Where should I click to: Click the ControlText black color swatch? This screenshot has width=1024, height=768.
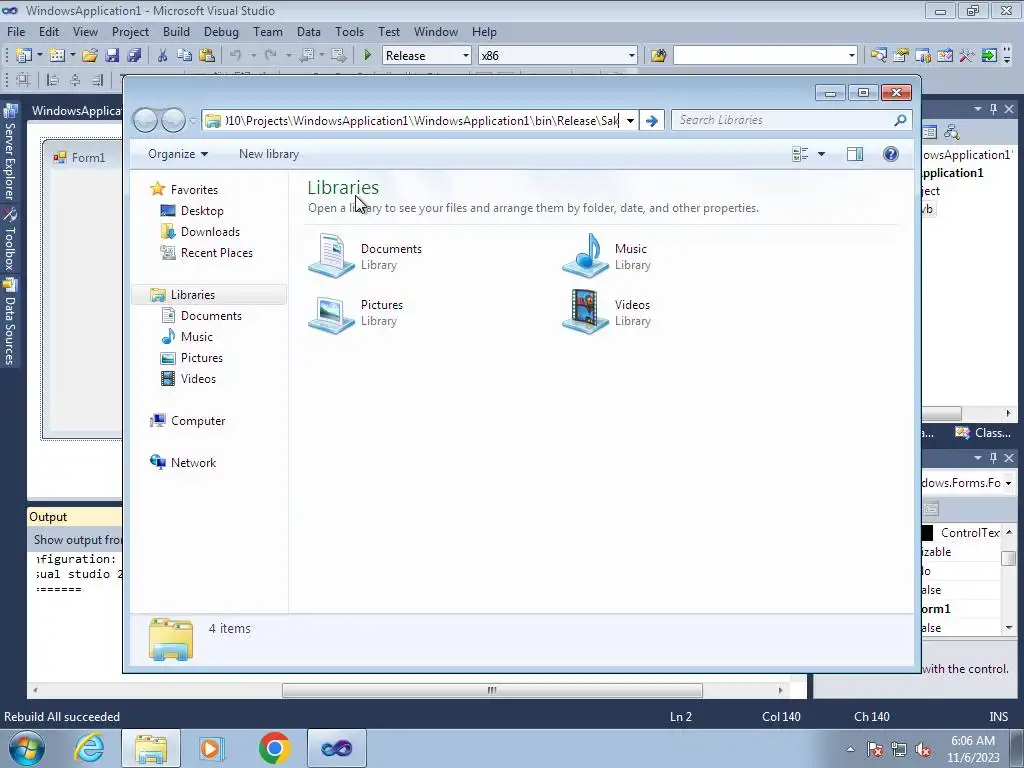(927, 534)
